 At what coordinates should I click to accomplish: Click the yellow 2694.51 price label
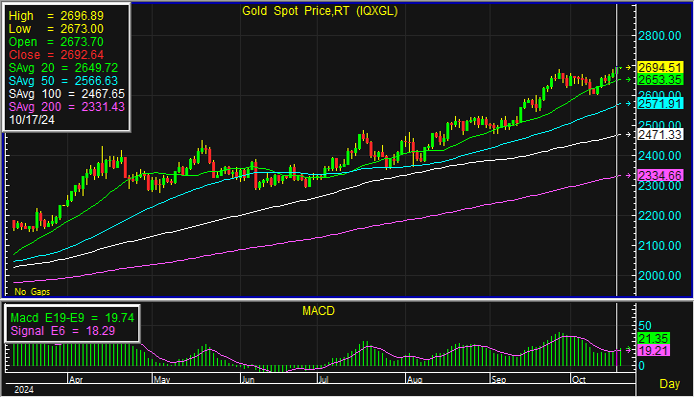(660, 68)
